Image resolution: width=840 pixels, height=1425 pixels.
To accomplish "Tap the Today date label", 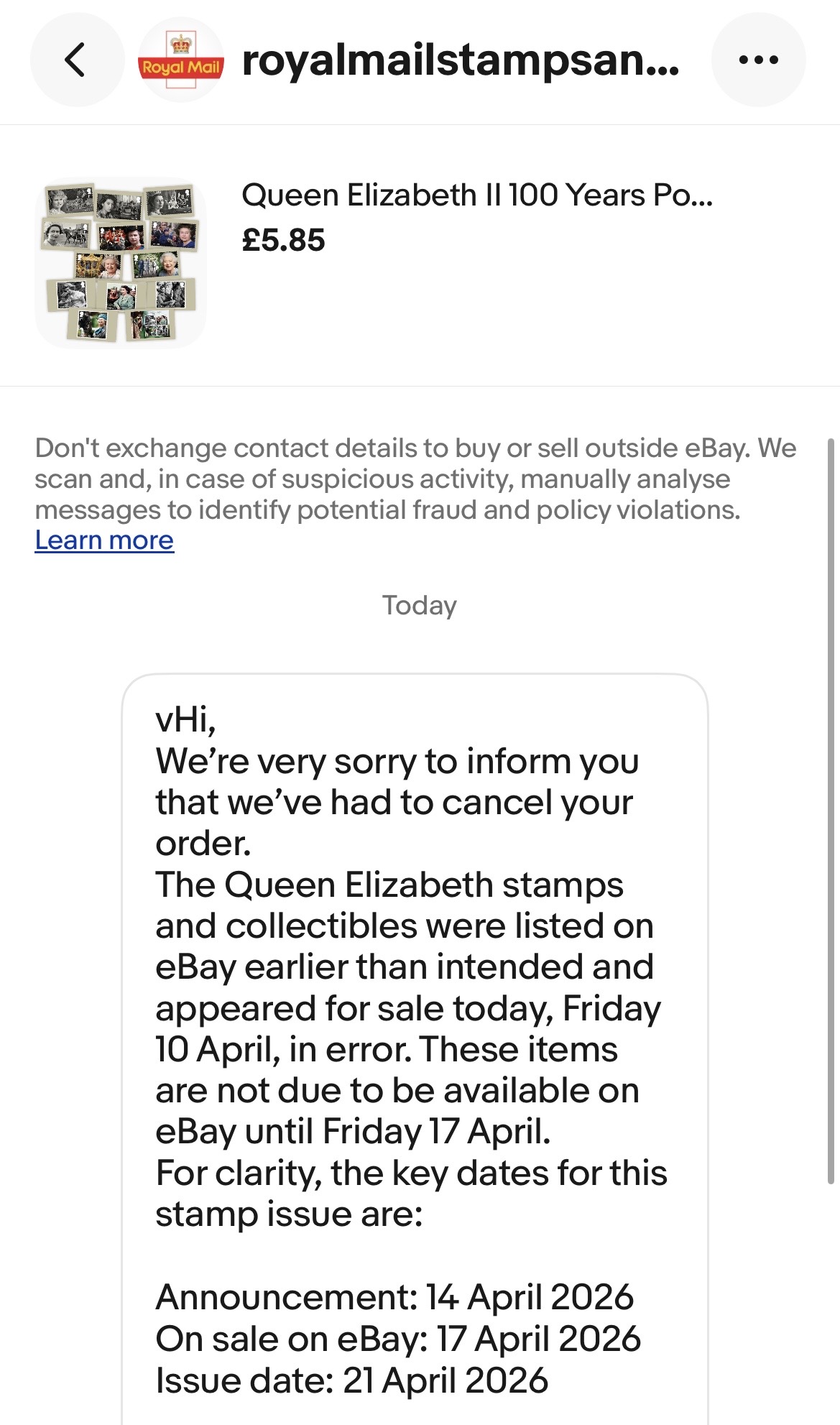I will coord(419,605).
